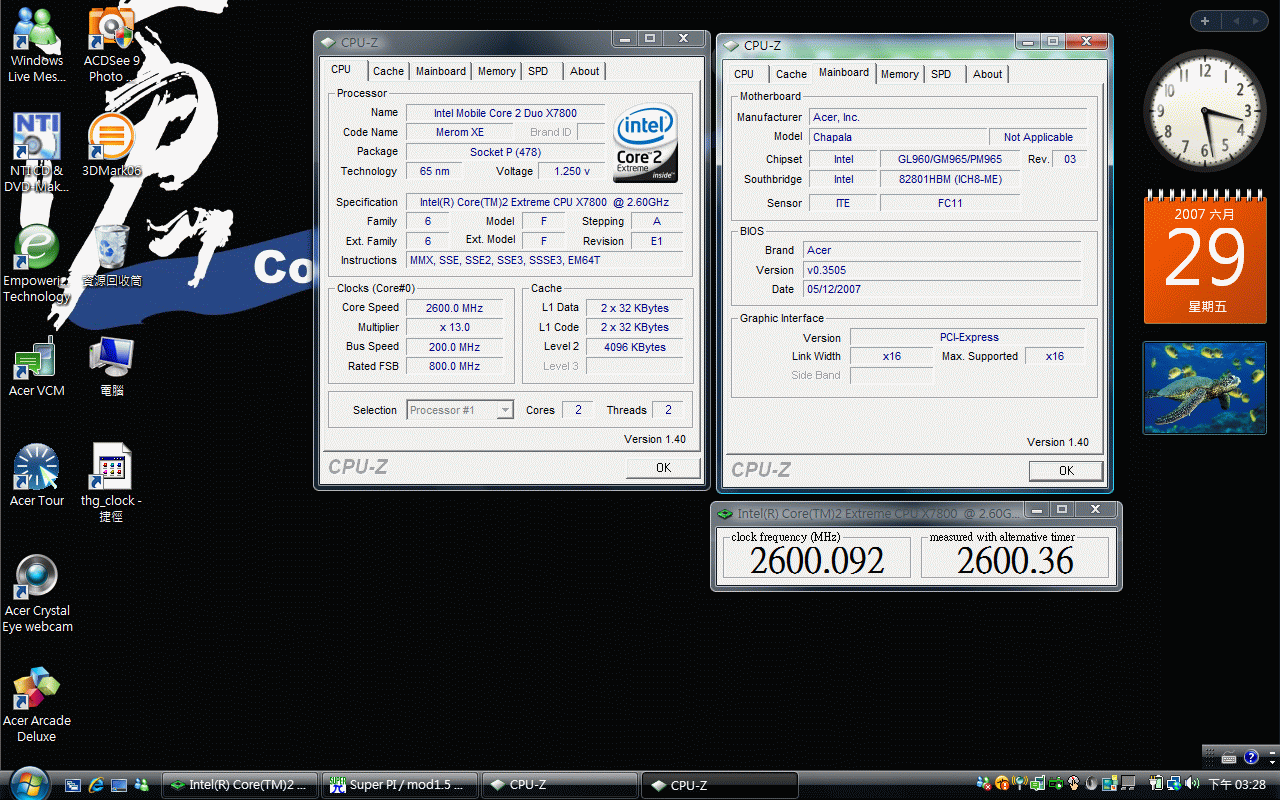Click Core Speed value '2600.0 MHz'
Viewport: 1280px width, 800px height.
pyautogui.click(x=454, y=308)
